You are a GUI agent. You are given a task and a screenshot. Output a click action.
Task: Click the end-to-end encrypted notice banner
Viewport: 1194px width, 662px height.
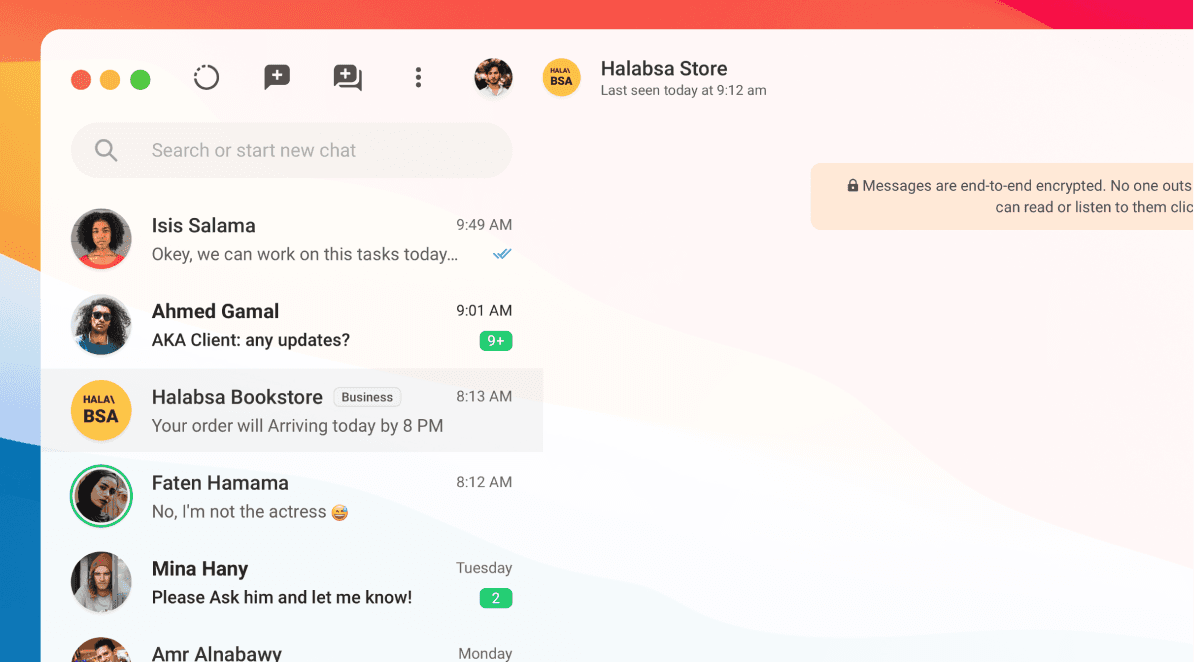pos(1002,196)
